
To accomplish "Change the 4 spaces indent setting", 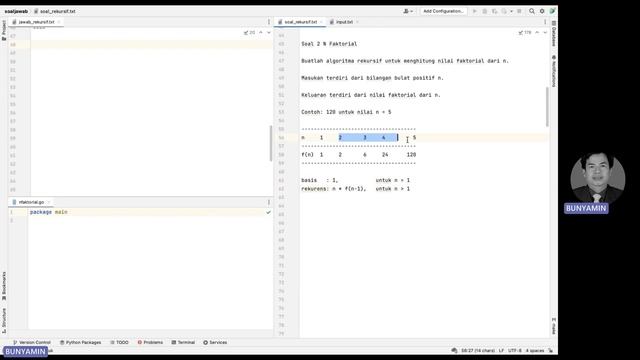I will point(535,351).
